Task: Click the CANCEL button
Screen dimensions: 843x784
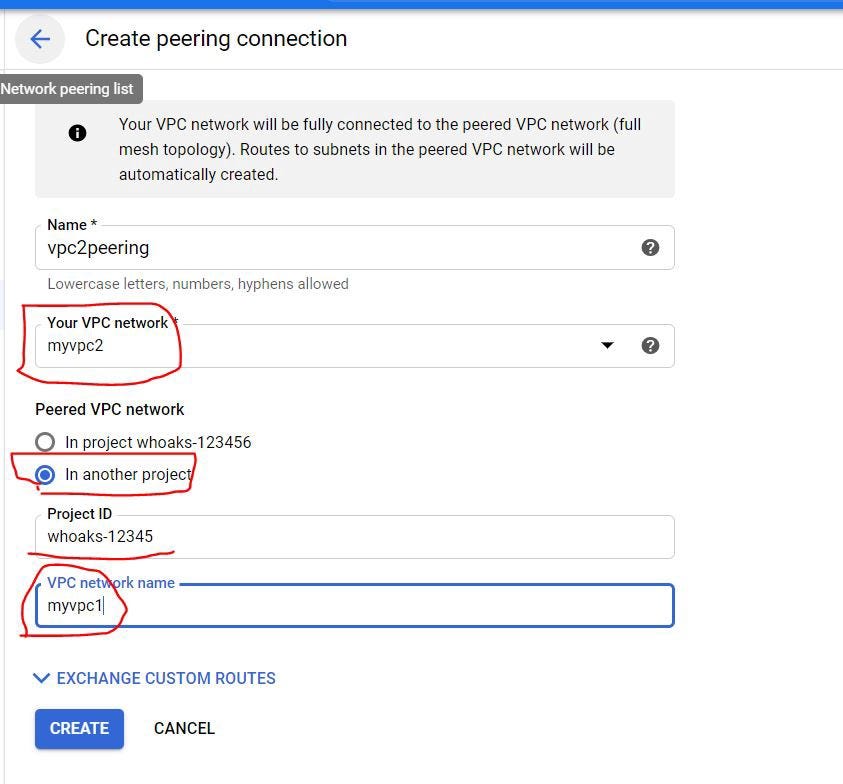Action: tap(184, 729)
